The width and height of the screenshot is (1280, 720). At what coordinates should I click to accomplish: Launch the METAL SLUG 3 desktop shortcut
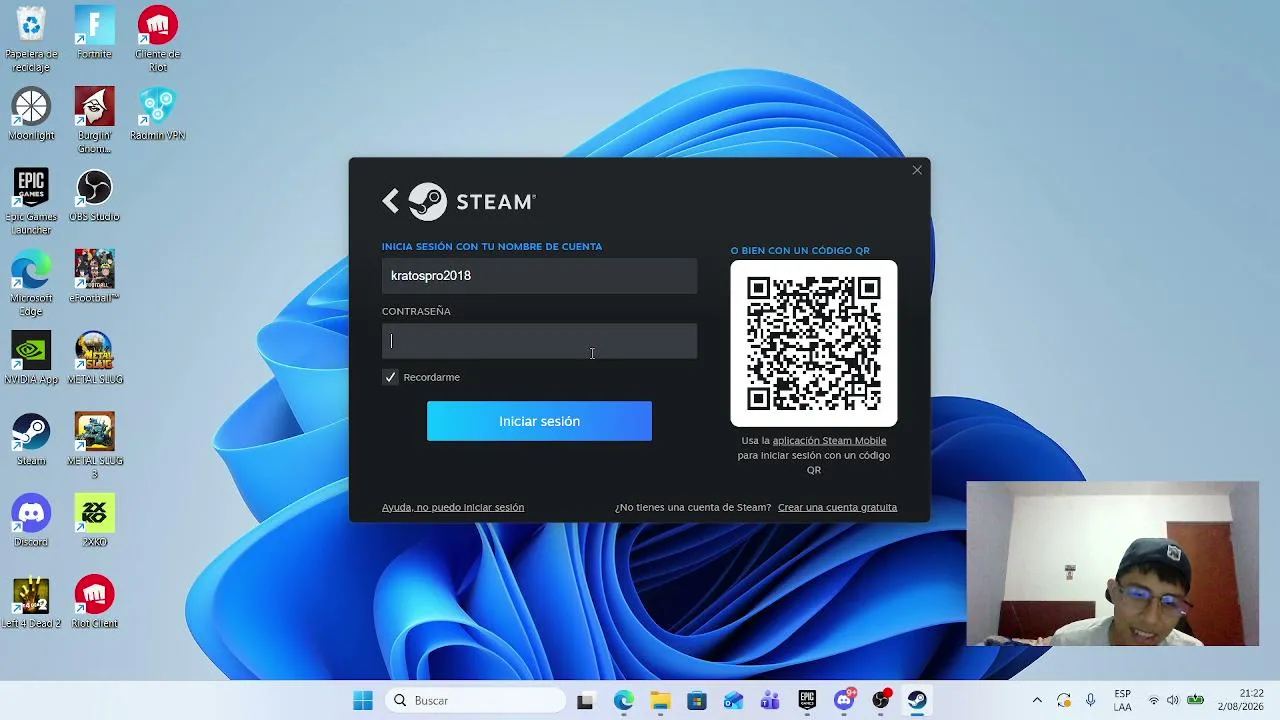[94, 446]
